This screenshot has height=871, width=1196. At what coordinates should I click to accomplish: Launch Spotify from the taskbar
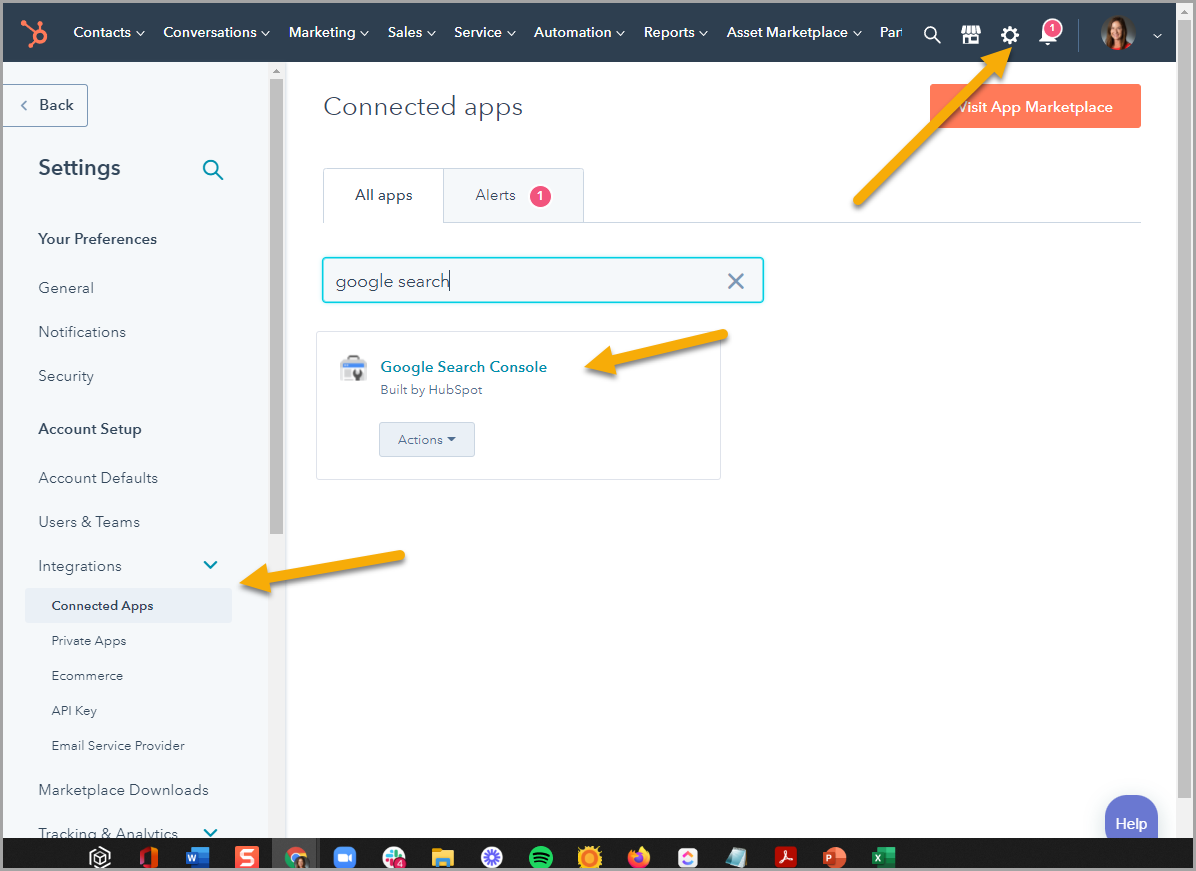(541, 857)
